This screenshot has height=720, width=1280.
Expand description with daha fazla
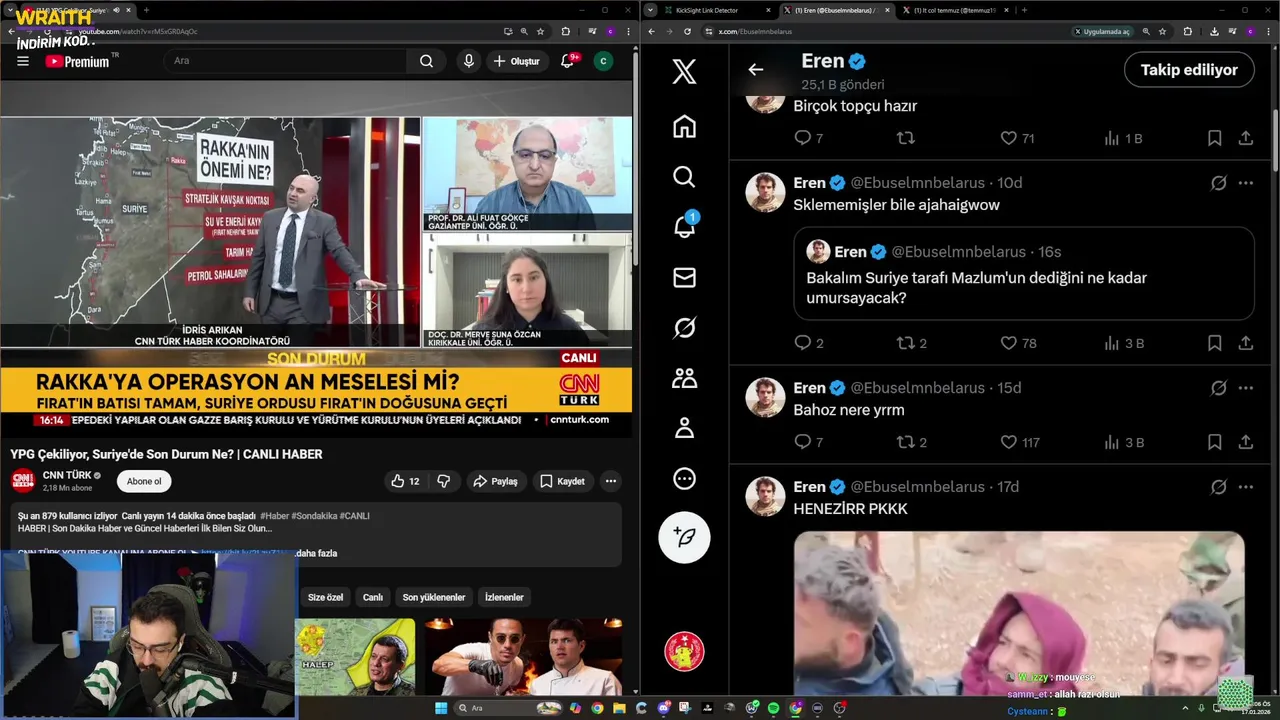tap(317, 553)
